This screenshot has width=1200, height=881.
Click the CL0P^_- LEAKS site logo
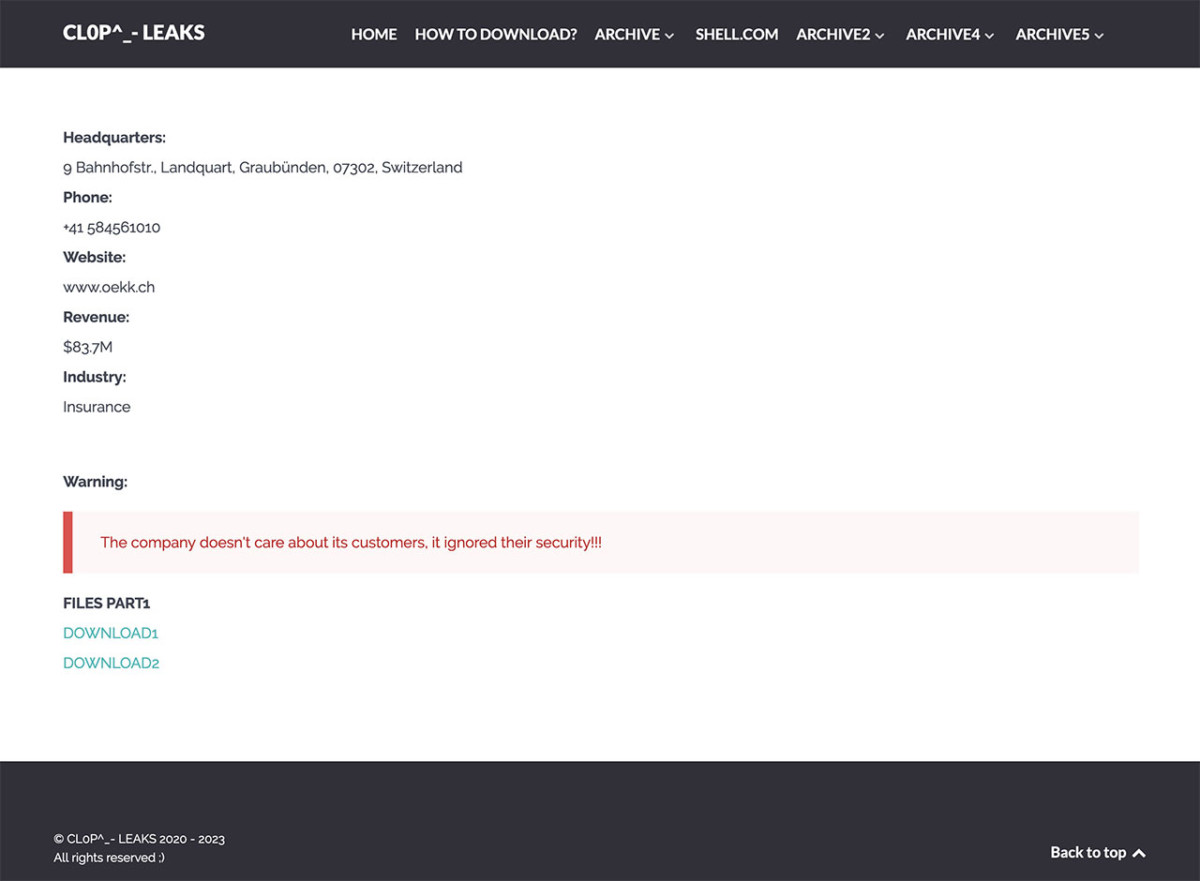(133, 32)
